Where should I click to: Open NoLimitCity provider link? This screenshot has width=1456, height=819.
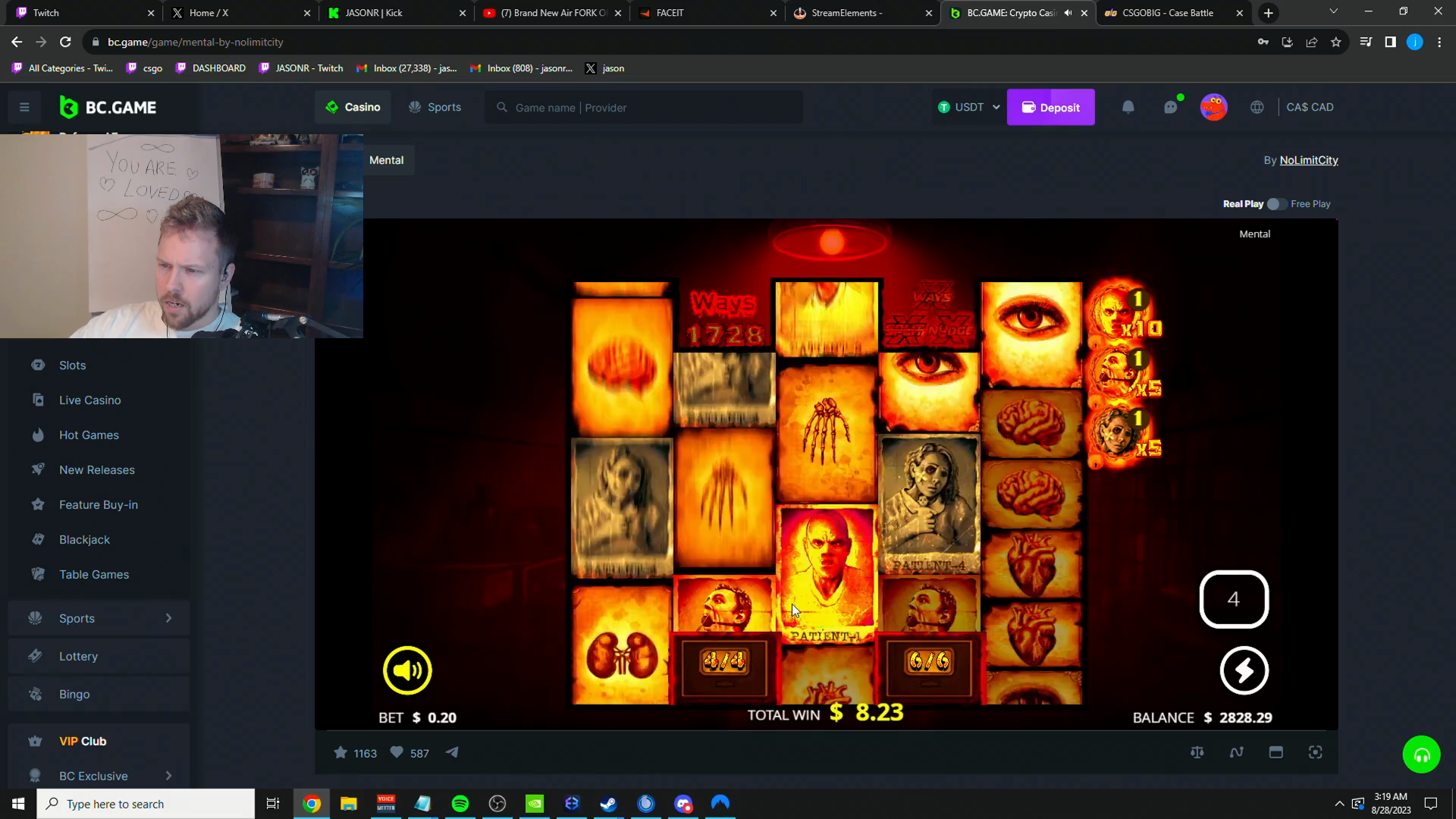1308,160
